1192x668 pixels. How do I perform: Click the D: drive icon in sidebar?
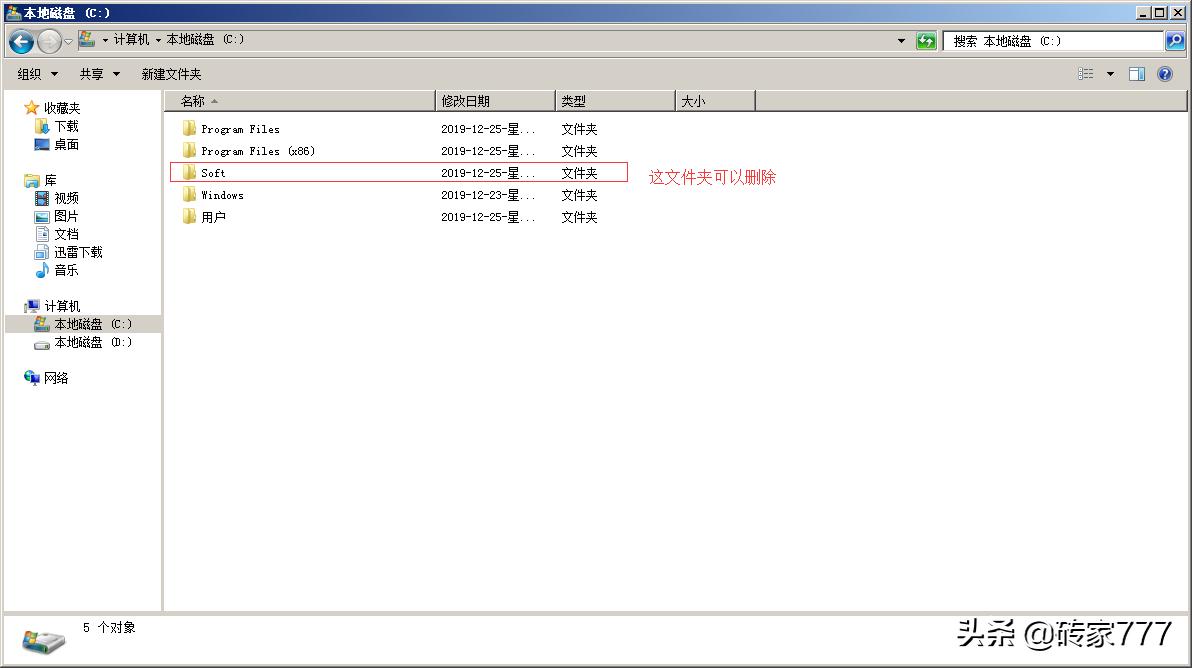42,344
